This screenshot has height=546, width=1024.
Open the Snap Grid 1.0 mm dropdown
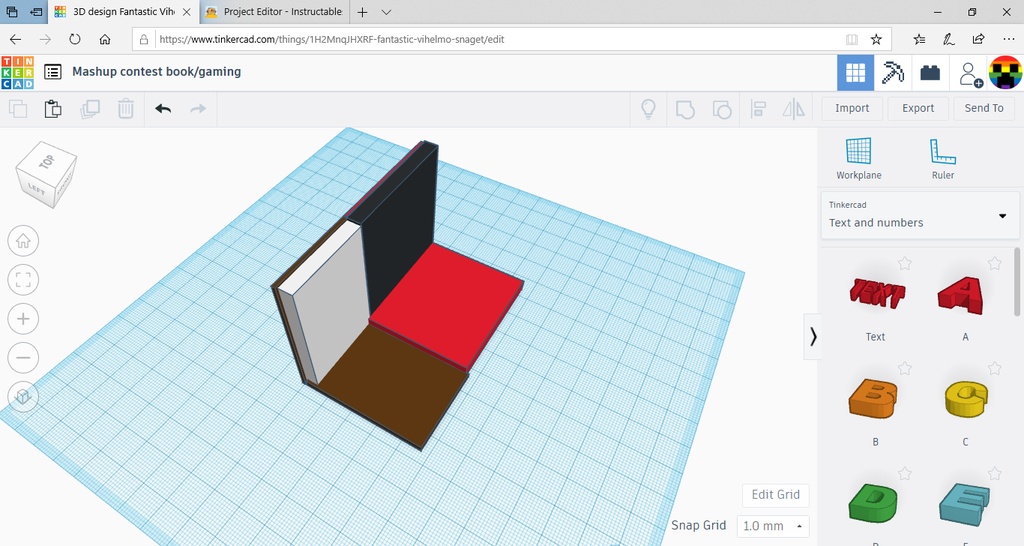point(773,526)
